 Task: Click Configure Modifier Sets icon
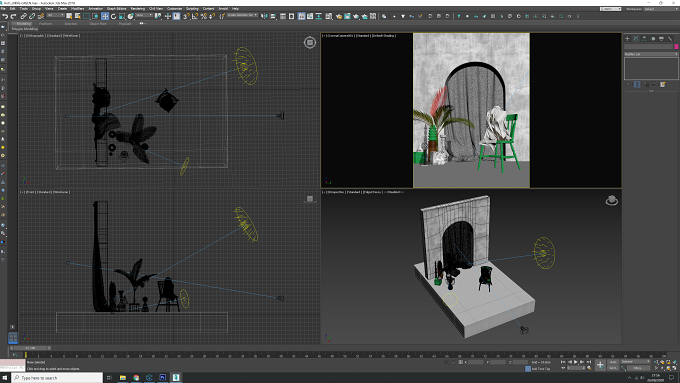[x=663, y=85]
